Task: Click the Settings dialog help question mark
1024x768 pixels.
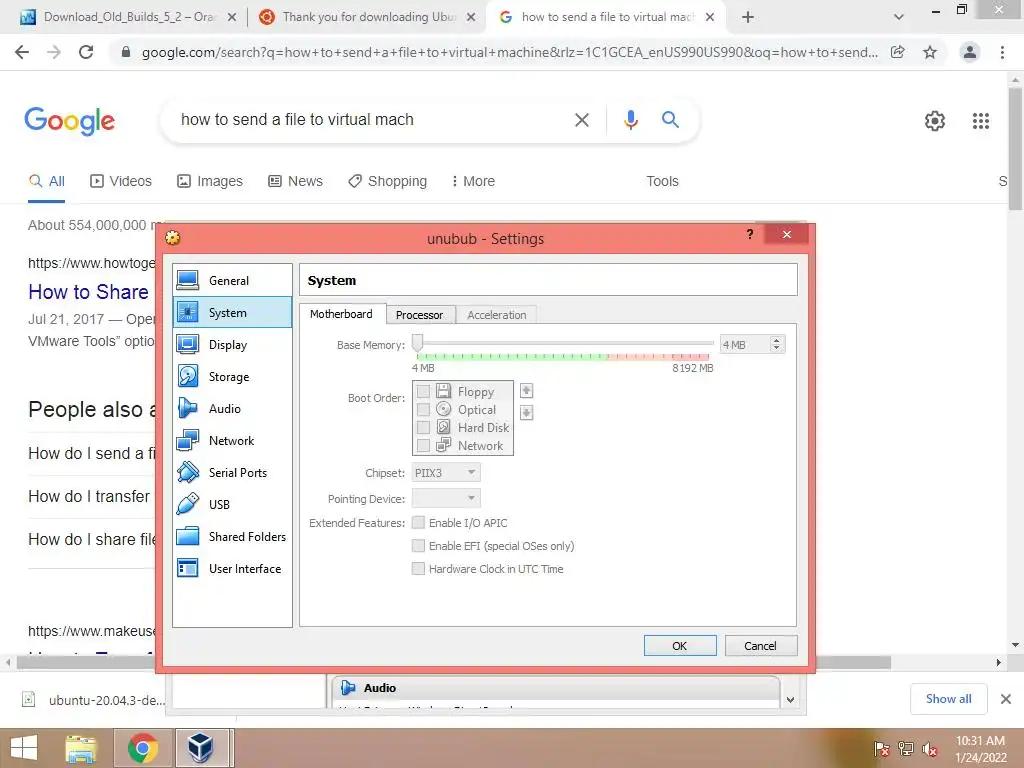Action: [750, 234]
